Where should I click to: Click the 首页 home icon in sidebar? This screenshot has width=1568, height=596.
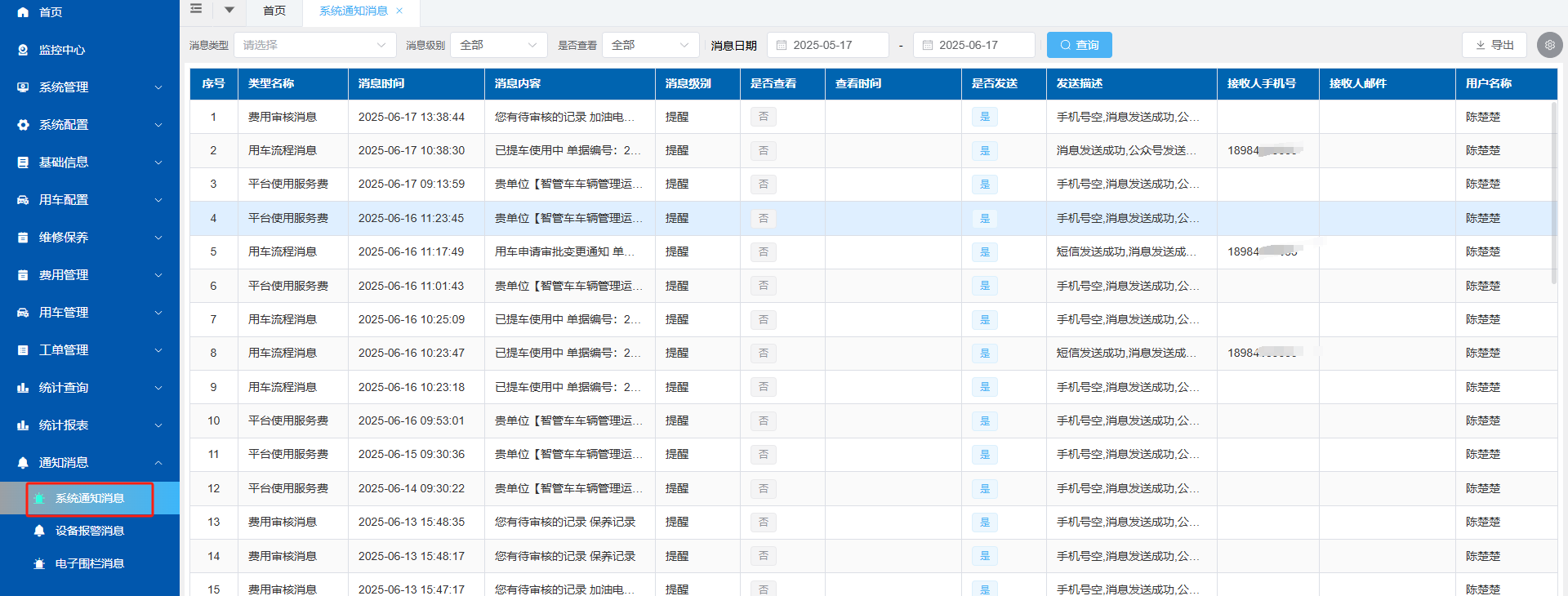(x=23, y=12)
